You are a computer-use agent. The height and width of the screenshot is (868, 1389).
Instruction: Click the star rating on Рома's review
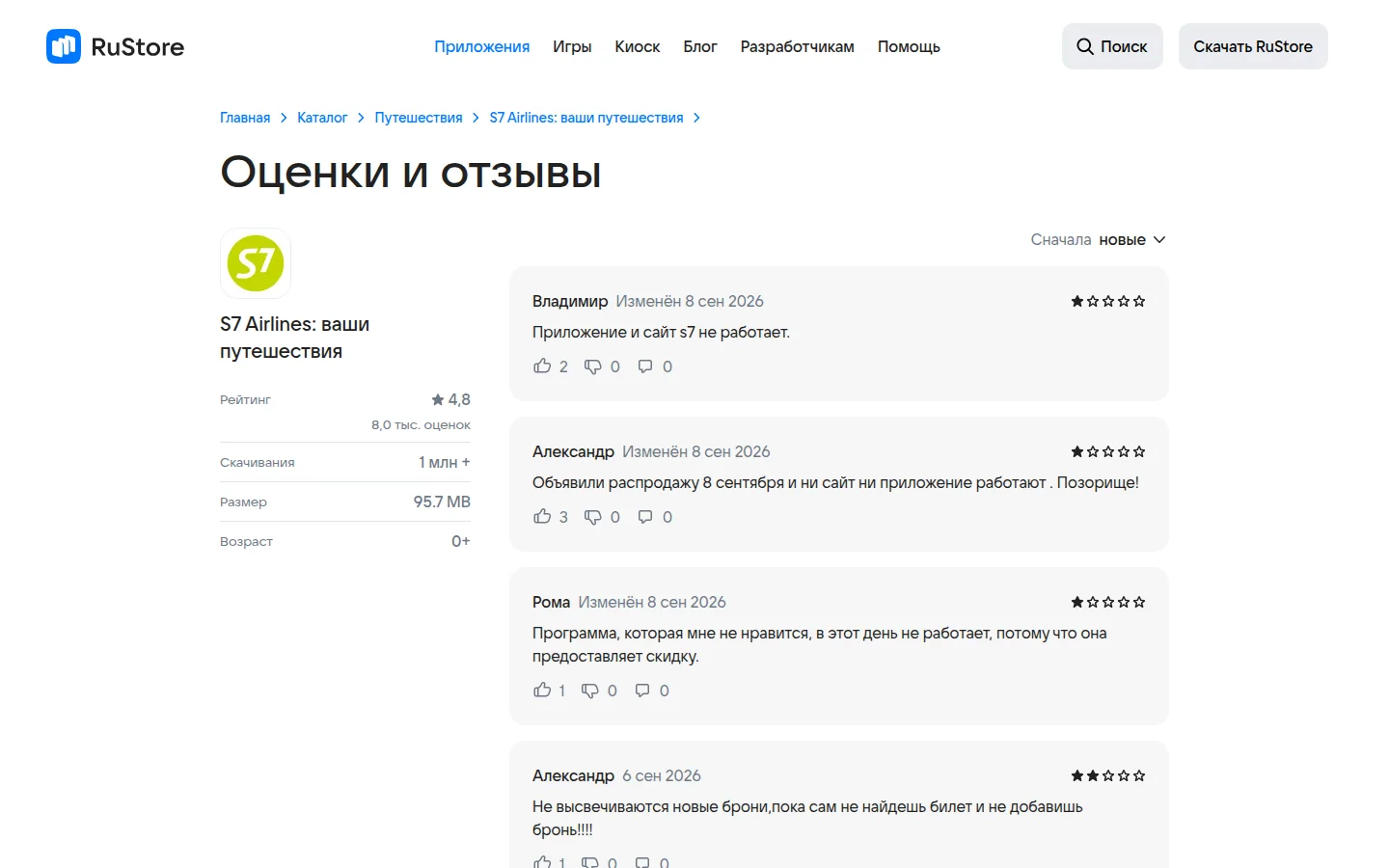[1108, 602]
